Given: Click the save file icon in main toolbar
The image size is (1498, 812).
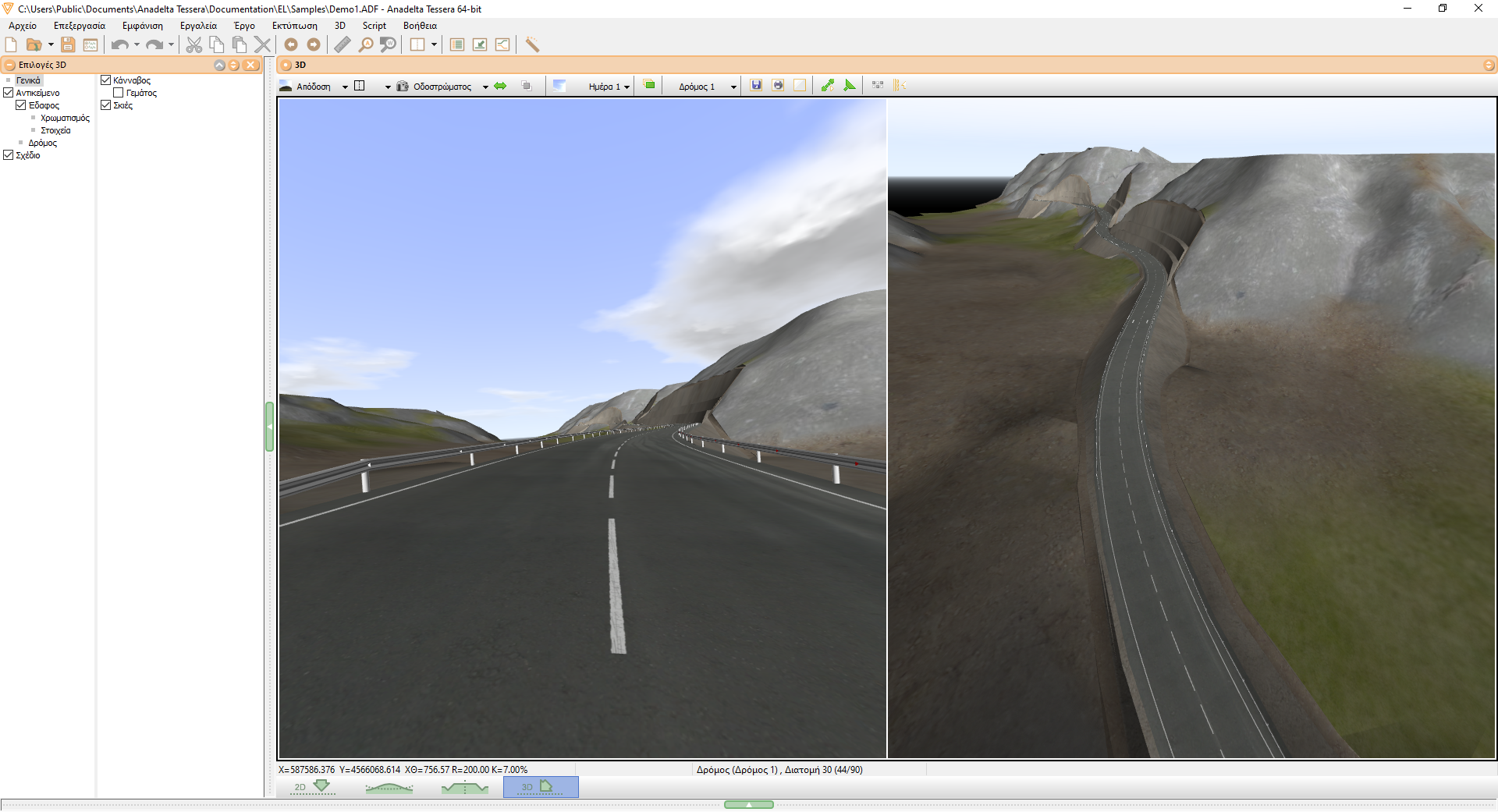Looking at the screenshot, I should (x=68, y=44).
